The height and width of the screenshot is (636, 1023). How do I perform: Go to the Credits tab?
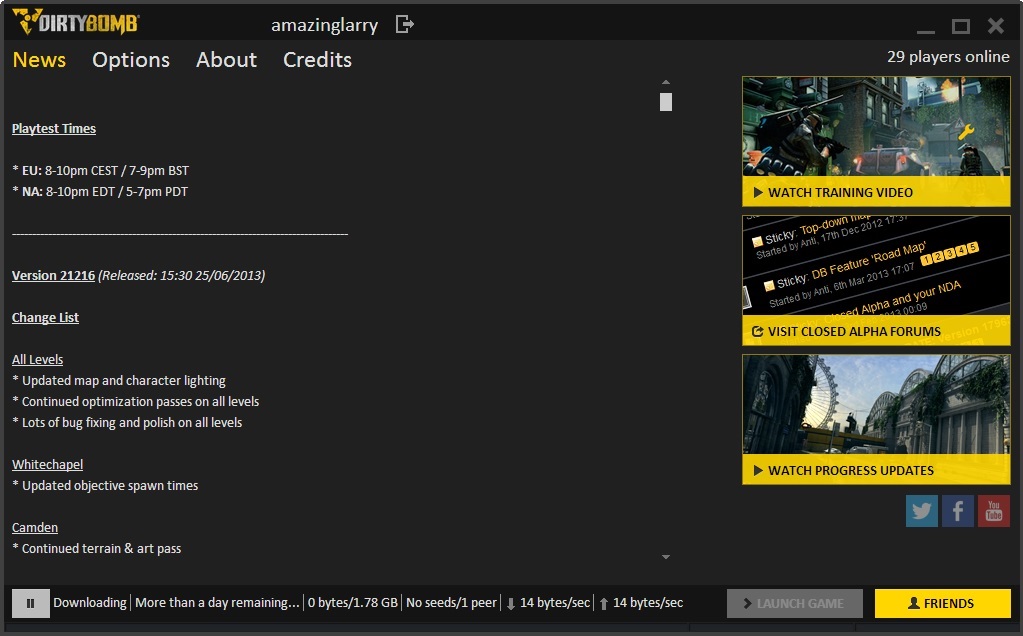click(317, 60)
